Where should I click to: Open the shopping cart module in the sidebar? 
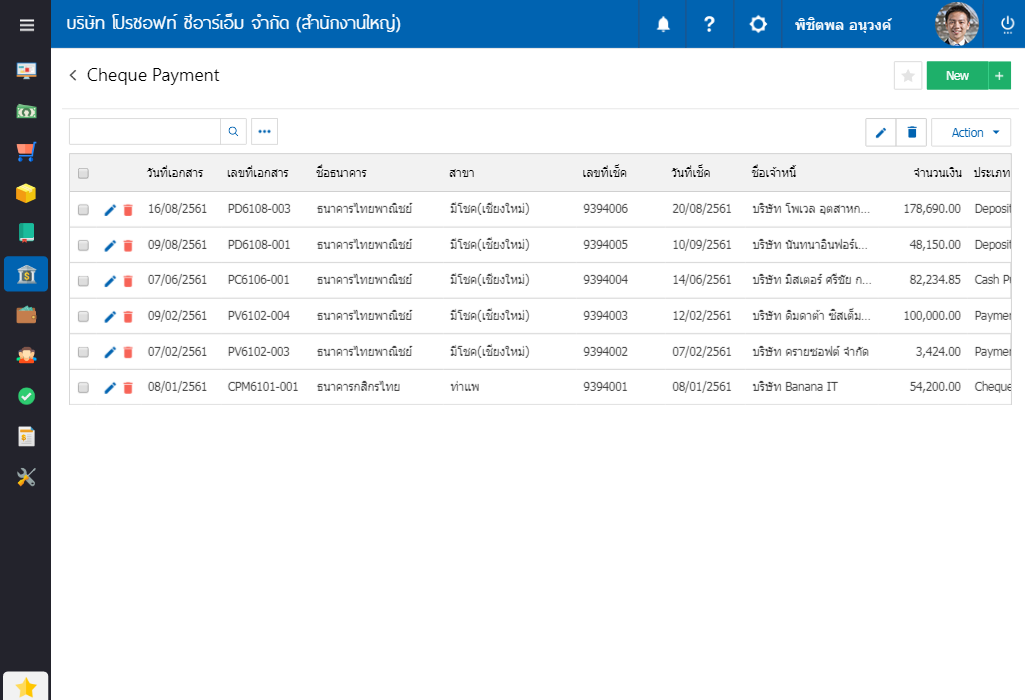click(x=26, y=152)
